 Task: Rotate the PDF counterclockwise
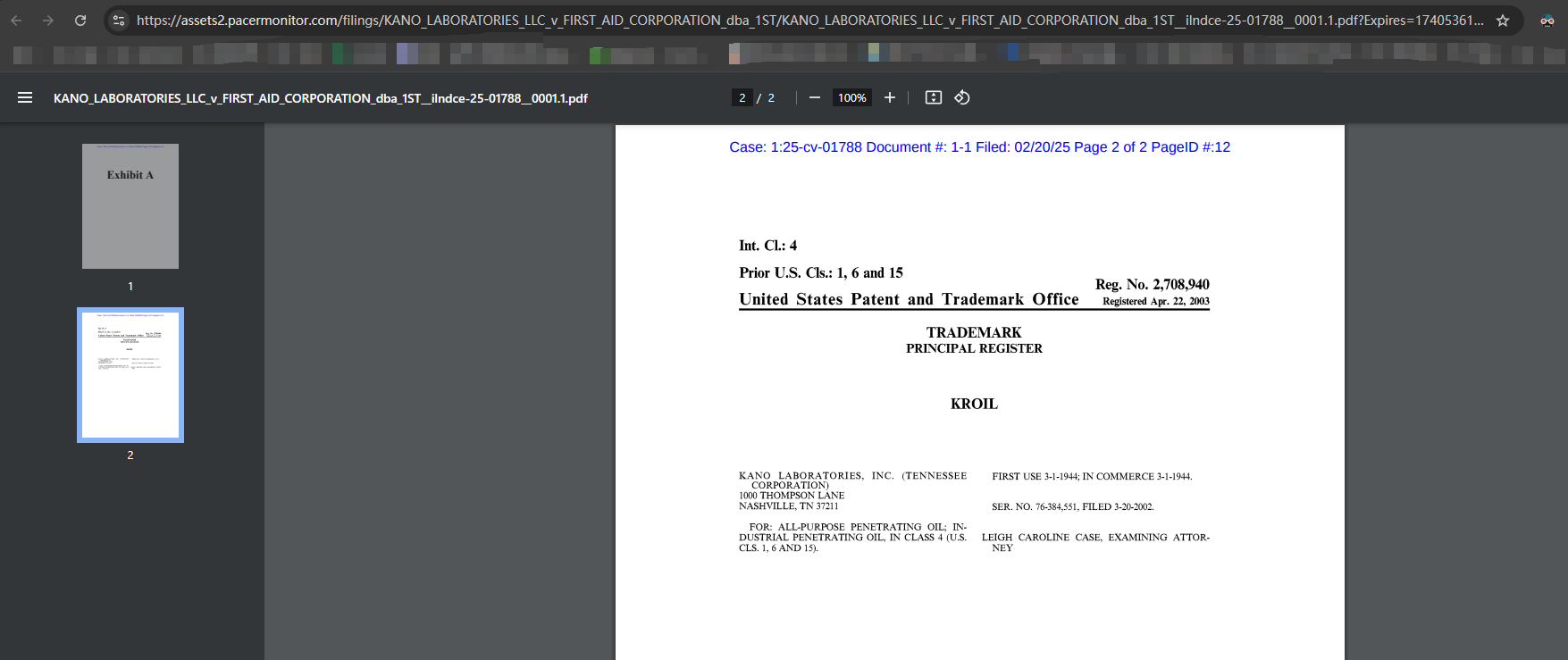pos(962,97)
